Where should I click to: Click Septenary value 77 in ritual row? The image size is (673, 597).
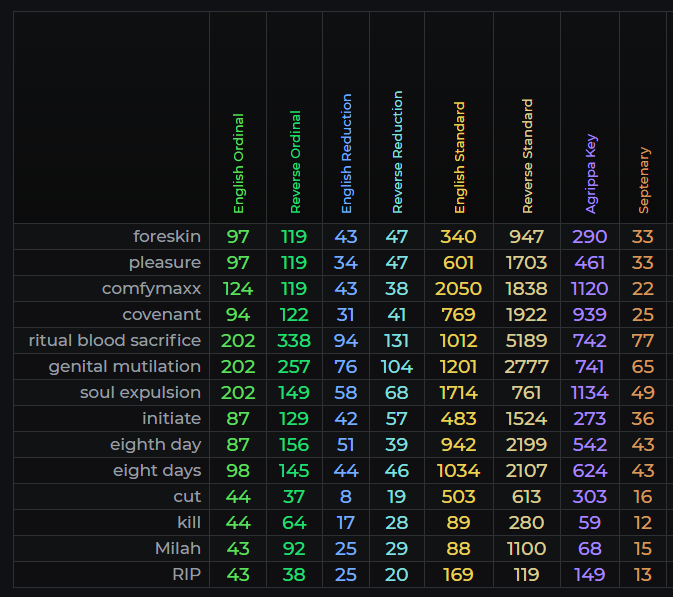coord(643,341)
